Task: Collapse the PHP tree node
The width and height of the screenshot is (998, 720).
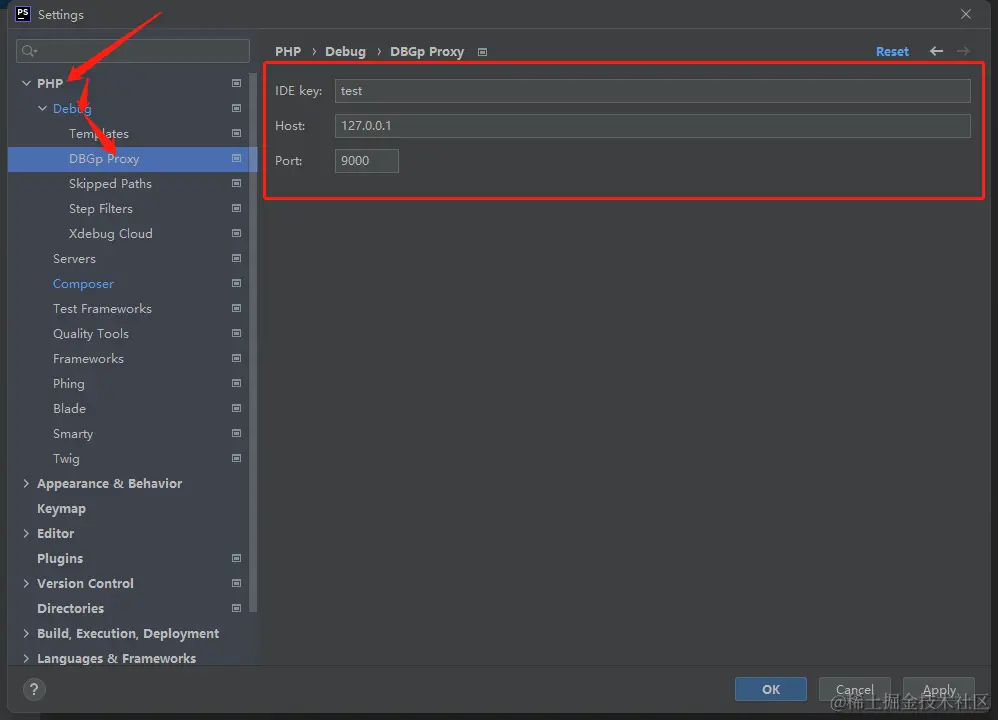Action: 26,83
